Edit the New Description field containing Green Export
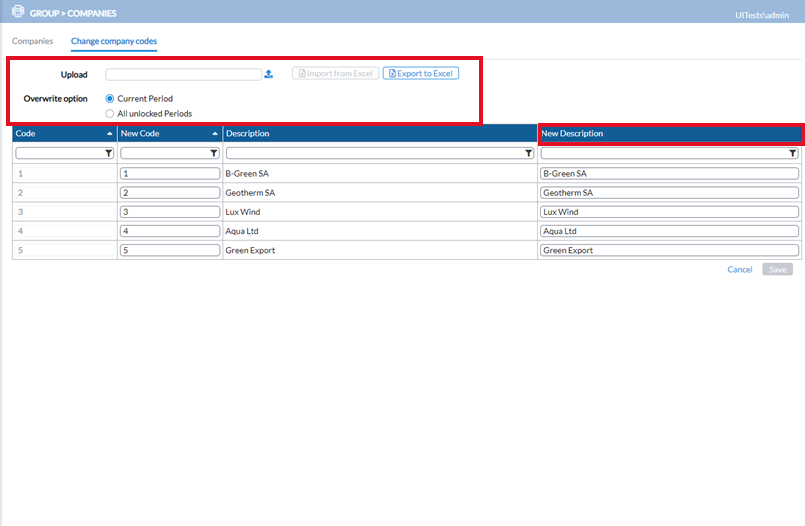Viewport: 805px width, 526px height. coord(669,250)
